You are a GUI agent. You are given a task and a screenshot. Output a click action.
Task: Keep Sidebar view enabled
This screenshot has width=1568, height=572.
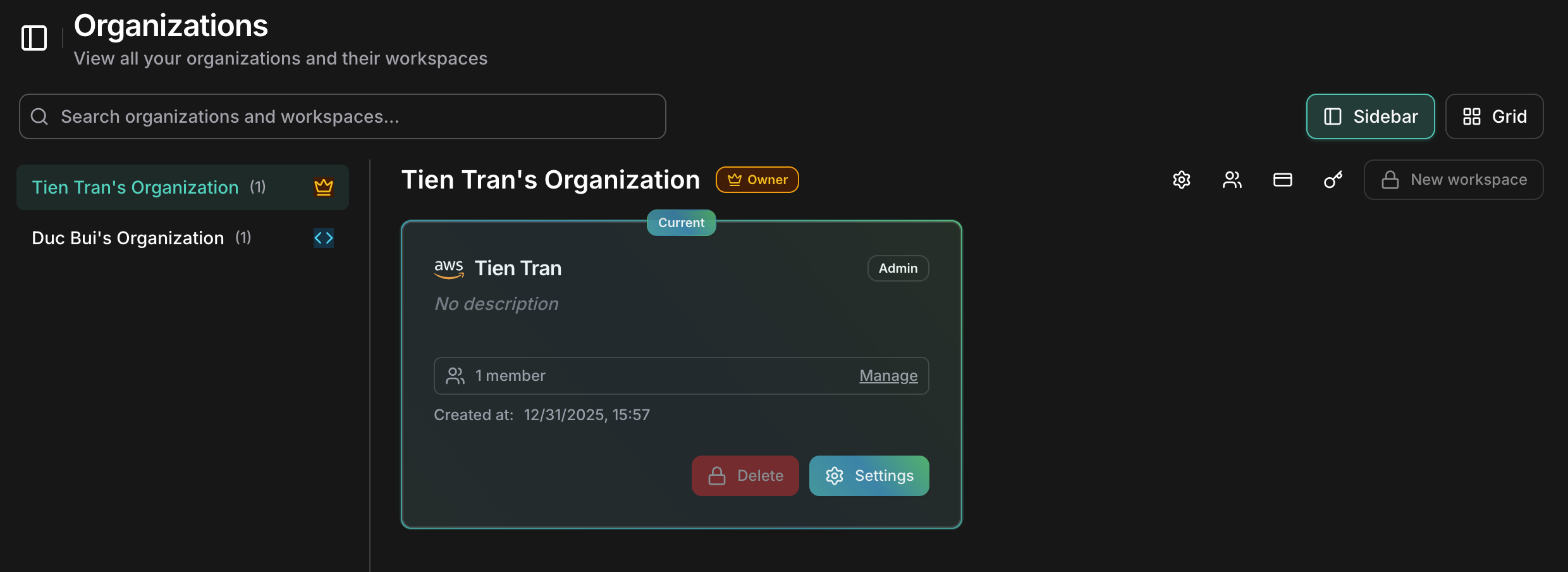[1370, 116]
